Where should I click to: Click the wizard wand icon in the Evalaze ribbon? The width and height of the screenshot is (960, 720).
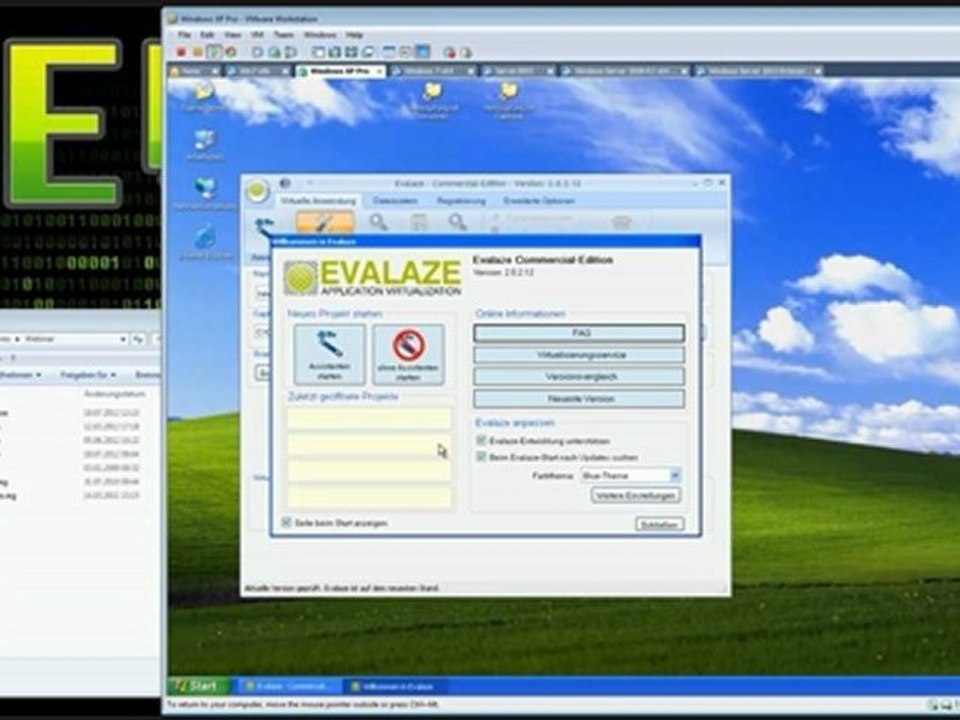(x=265, y=227)
